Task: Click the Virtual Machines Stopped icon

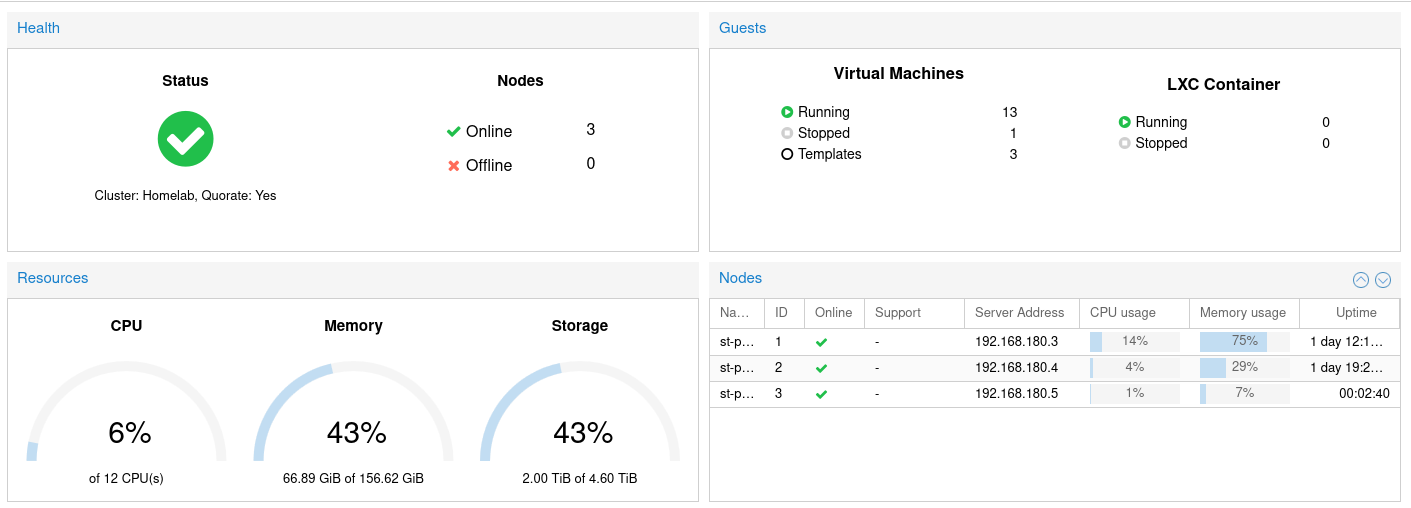Action: pyautogui.click(x=787, y=134)
